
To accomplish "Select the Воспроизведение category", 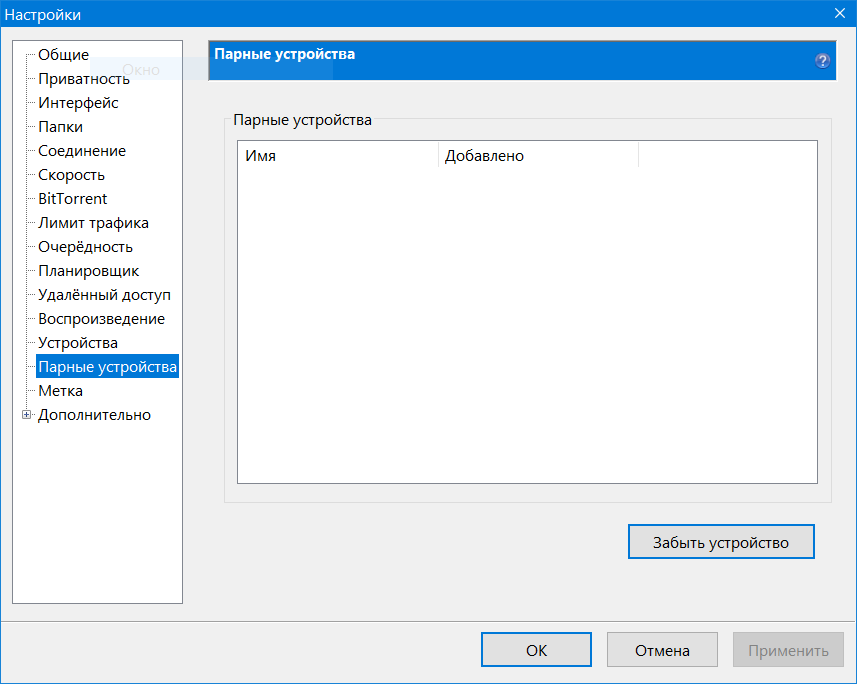I will coord(101,319).
